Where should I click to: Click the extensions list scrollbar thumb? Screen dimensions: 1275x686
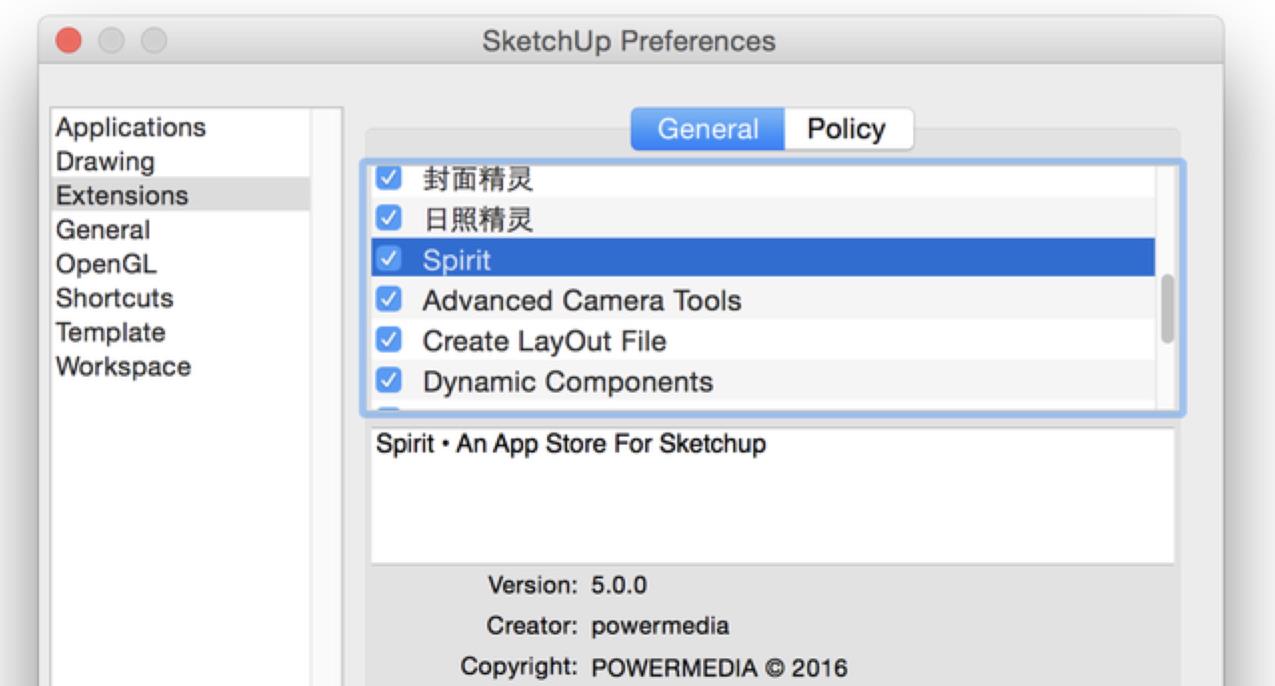coord(1166,309)
